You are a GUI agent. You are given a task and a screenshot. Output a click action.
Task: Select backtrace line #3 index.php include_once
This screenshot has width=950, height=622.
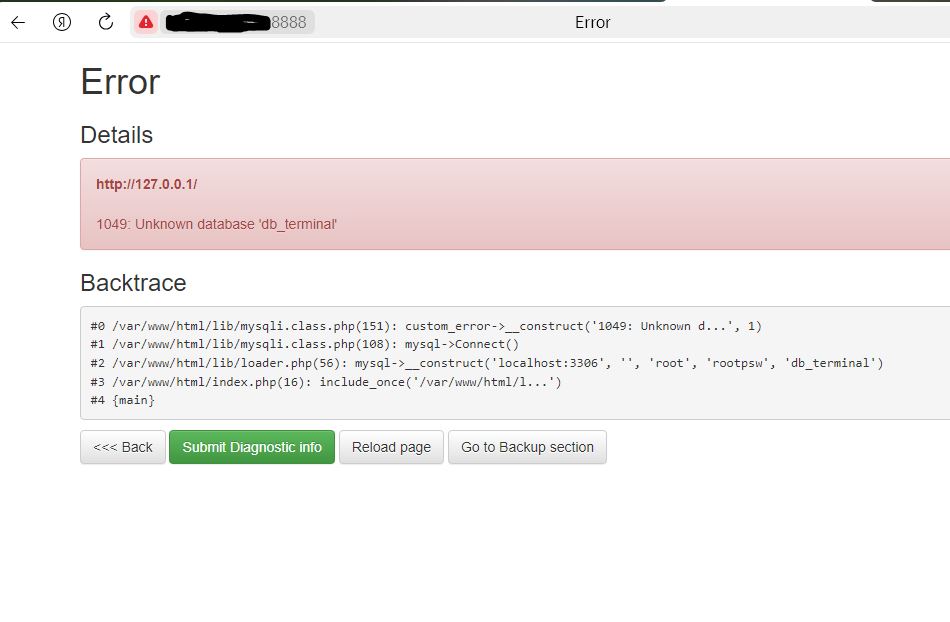[326, 382]
